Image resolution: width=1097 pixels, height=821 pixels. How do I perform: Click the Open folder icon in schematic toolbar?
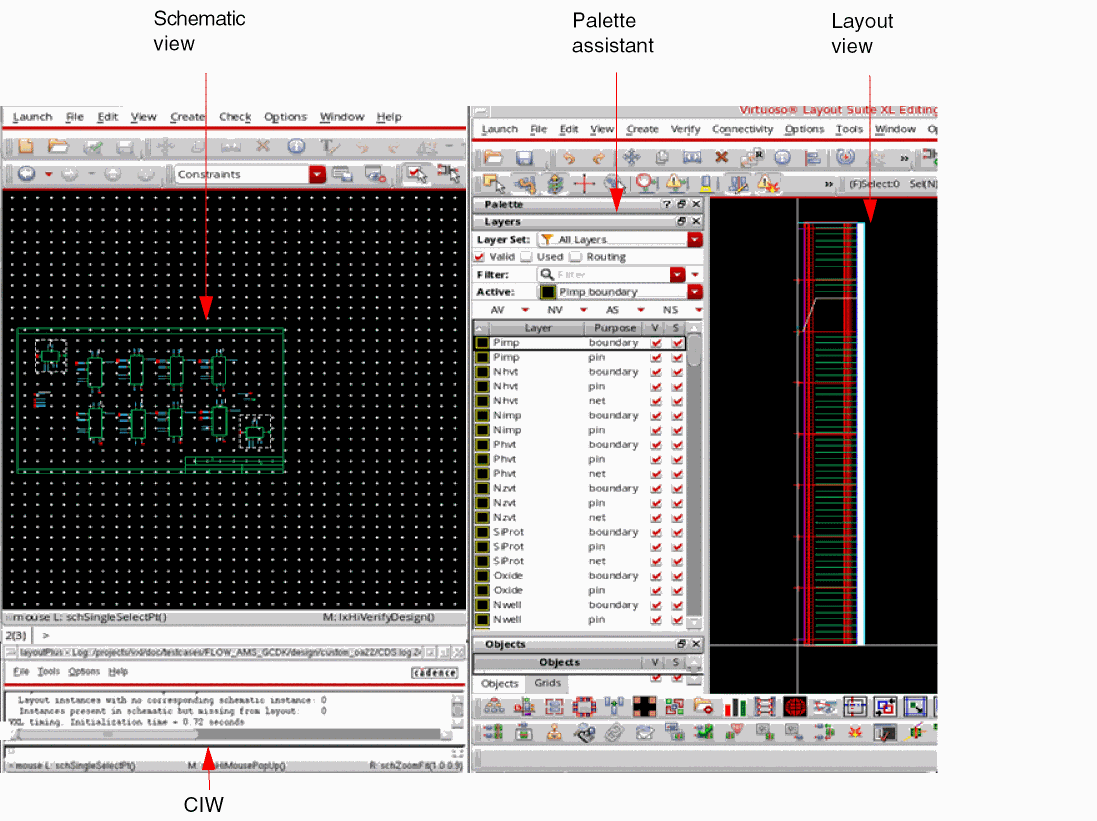(58, 146)
